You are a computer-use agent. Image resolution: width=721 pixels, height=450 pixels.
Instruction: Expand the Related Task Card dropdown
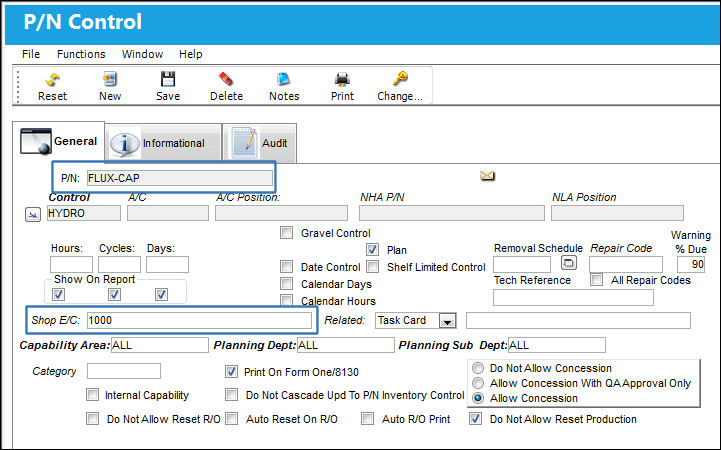tap(447, 320)
